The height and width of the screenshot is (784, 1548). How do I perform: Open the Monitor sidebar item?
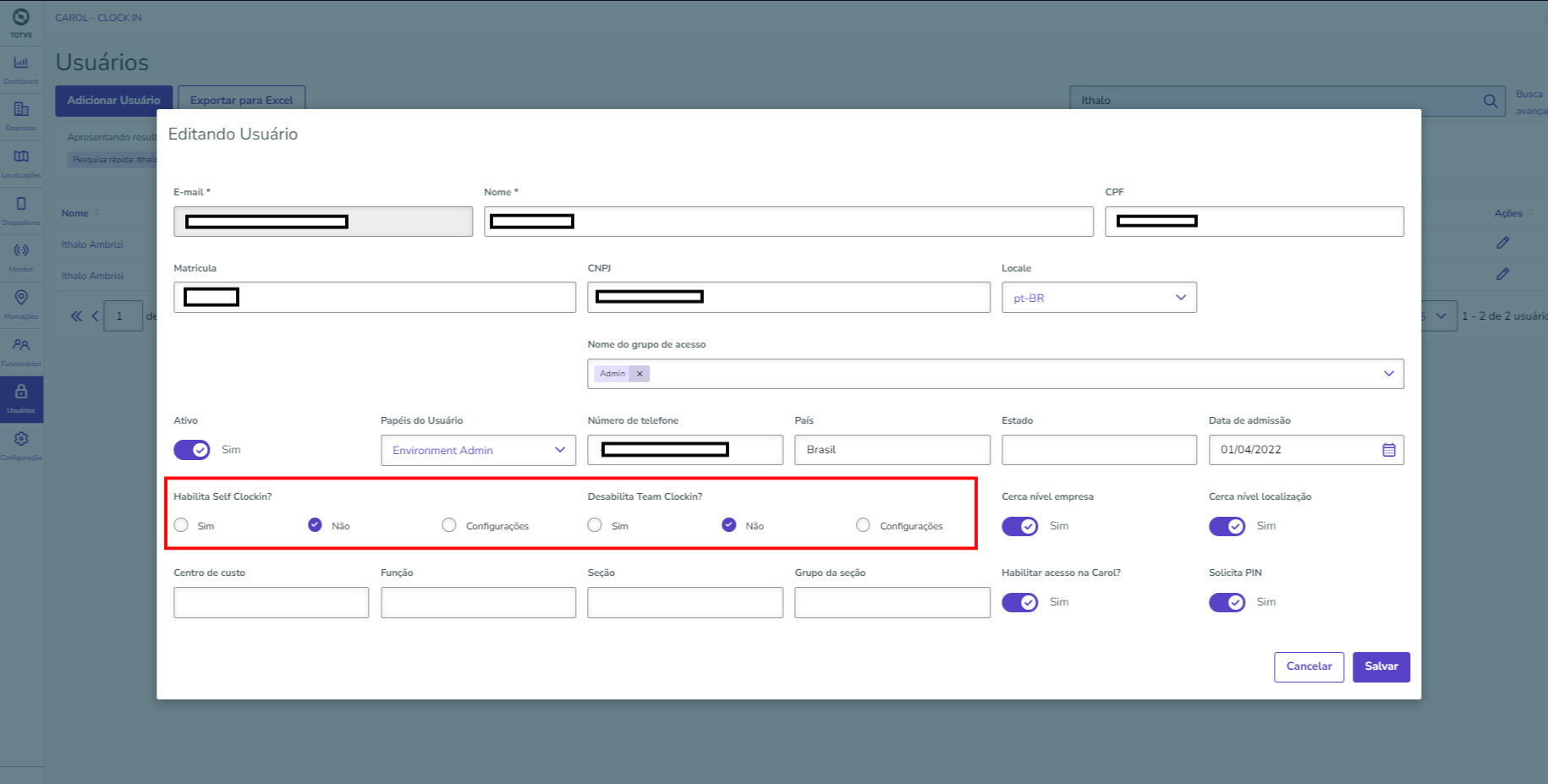click(21, 257)
